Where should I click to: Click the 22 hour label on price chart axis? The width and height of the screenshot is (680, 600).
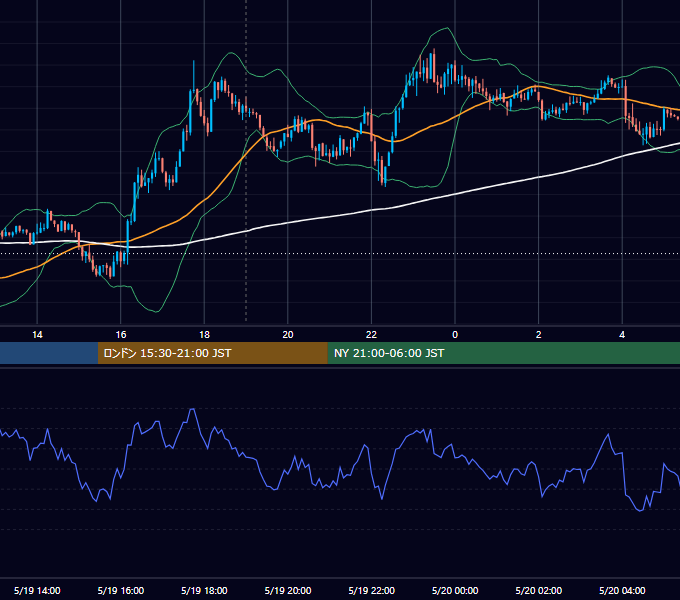pos(372,334)
